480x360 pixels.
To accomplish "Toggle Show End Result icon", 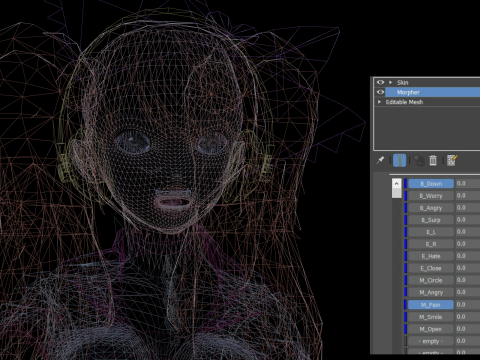I will pyautogui.click(x=399, y=160).
